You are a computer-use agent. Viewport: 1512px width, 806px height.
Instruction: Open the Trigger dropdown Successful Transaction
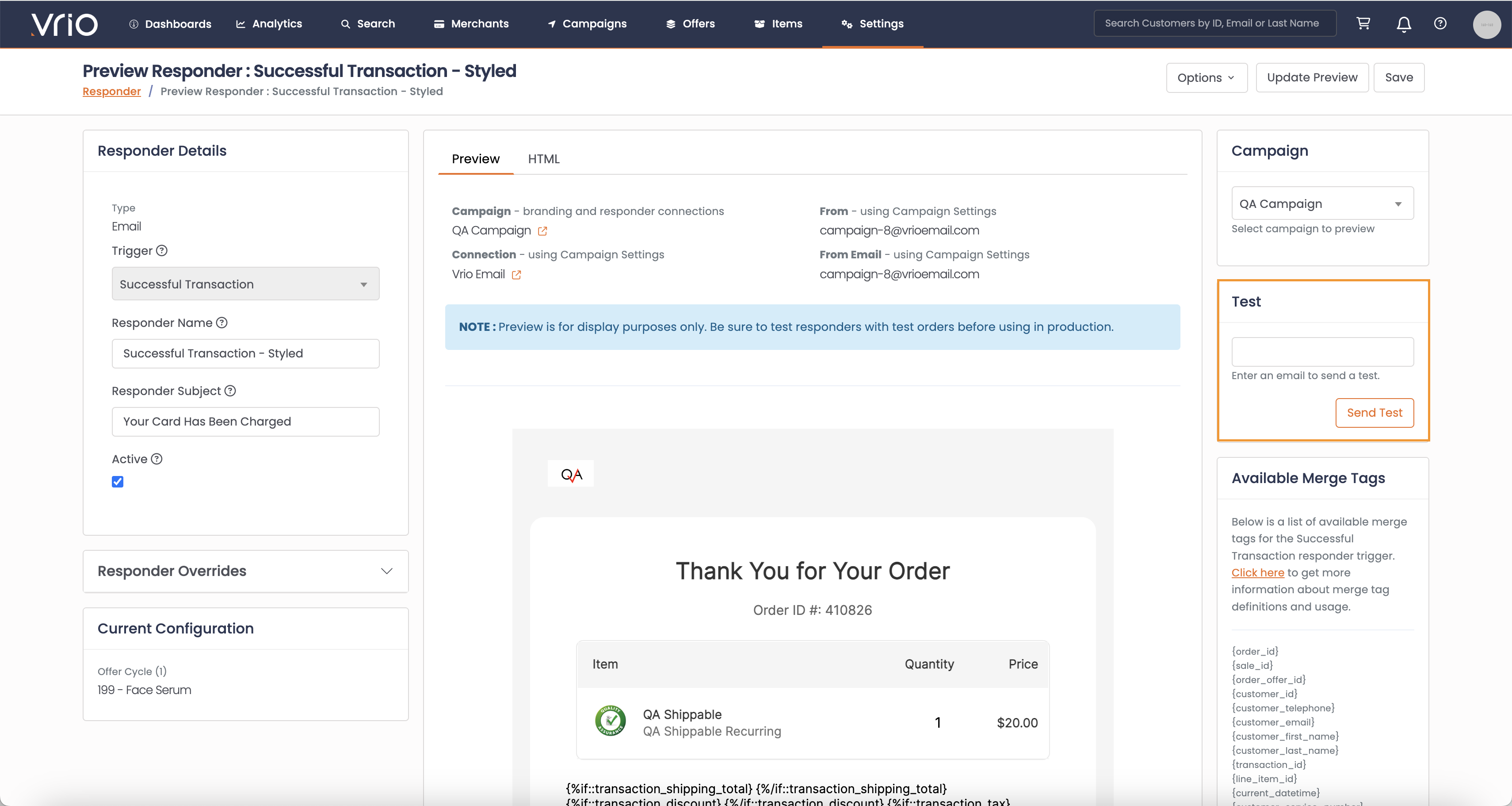tap(245, 284)
